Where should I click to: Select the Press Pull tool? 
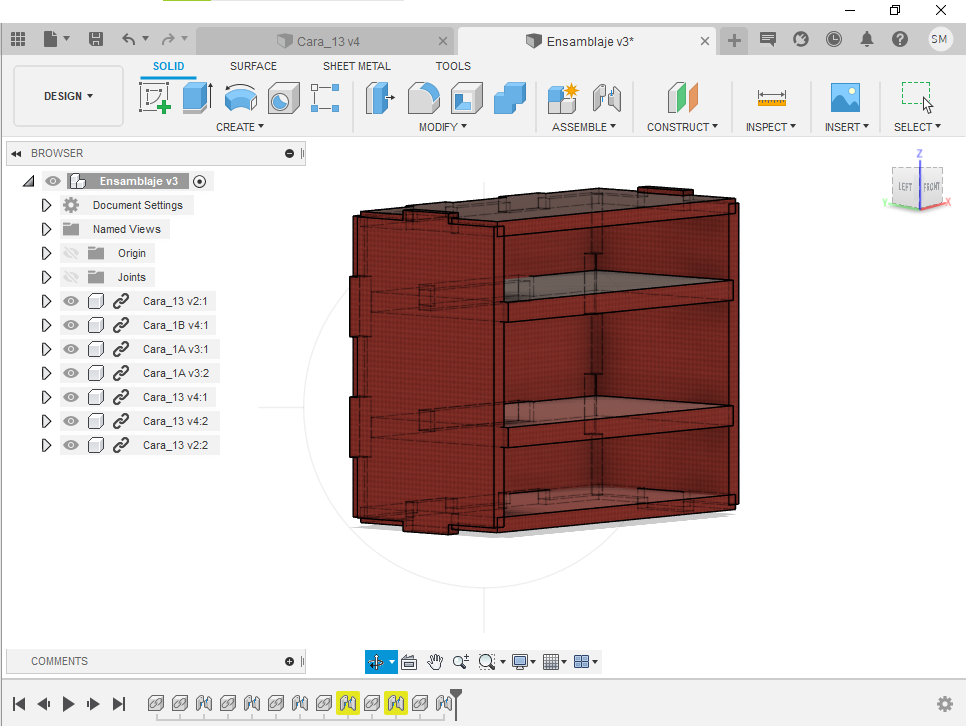pos(380,97)
